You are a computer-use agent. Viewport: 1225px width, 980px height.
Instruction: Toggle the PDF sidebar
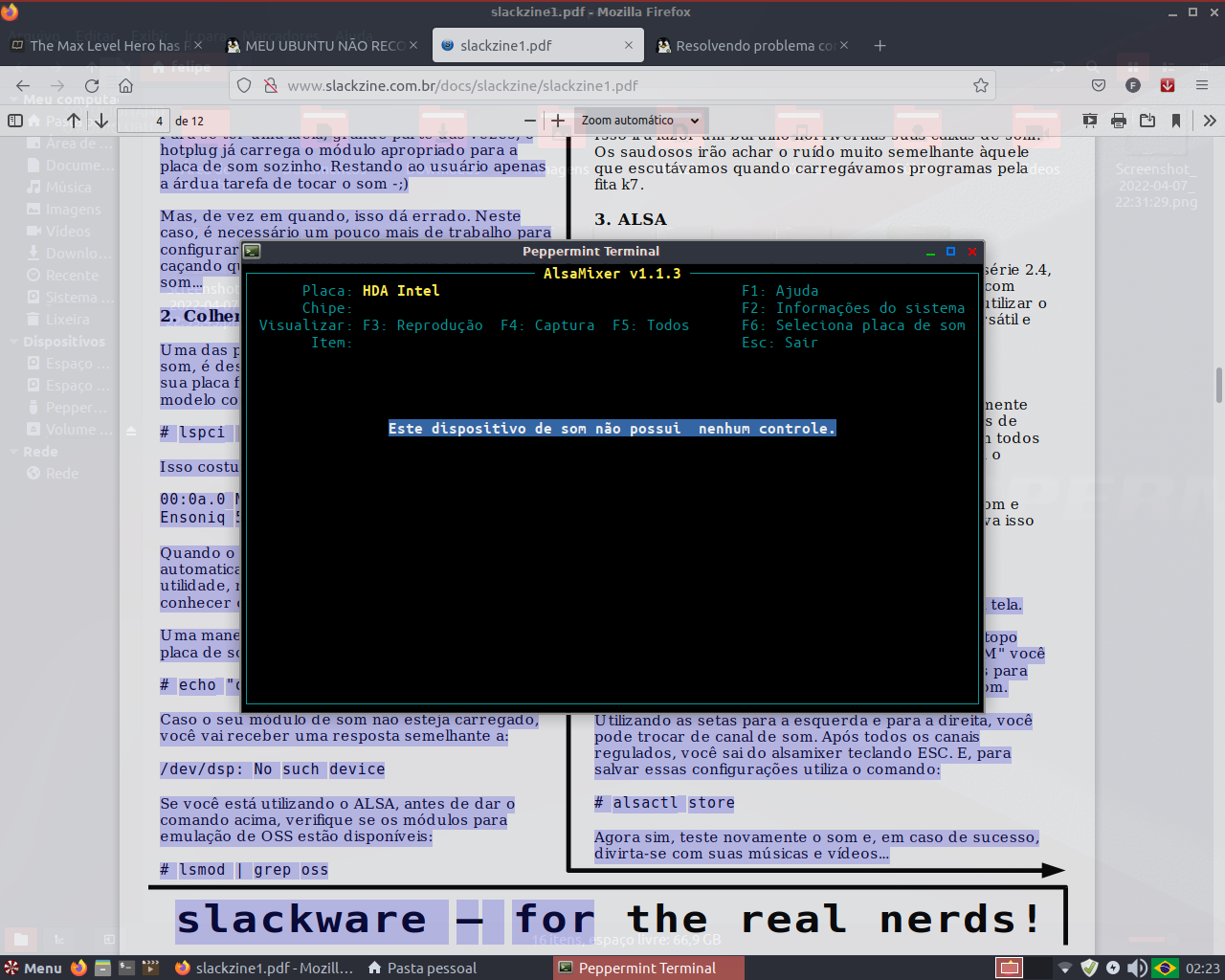[x=15, y=121]
